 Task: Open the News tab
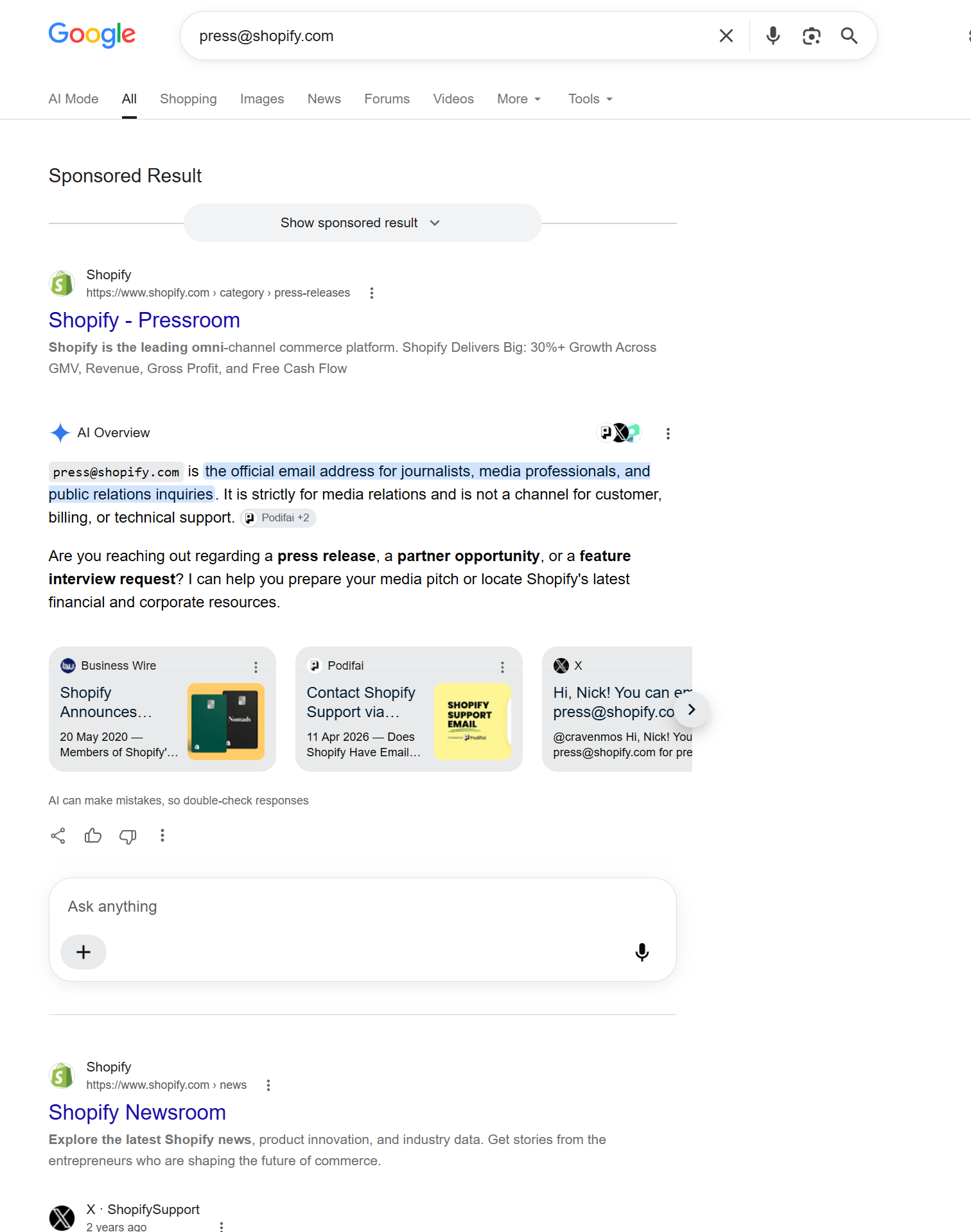(x=324, y=99)
